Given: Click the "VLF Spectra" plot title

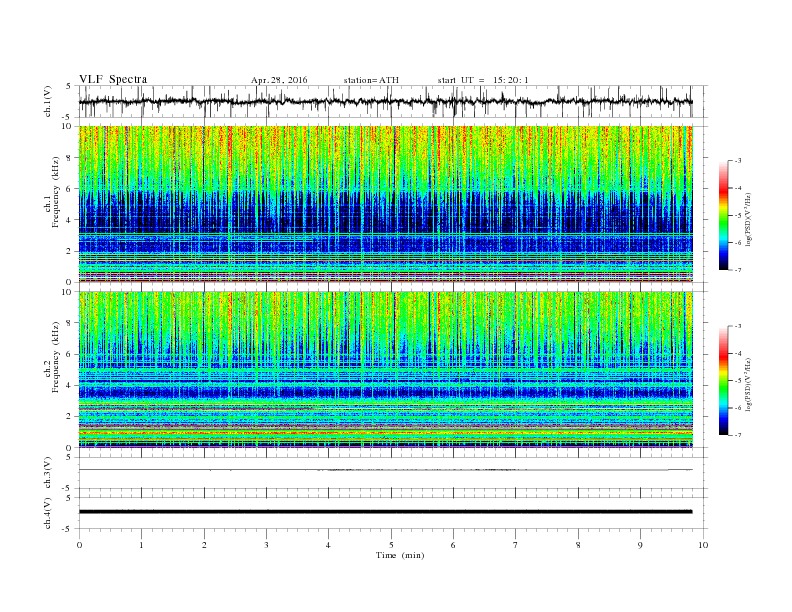Looking at the screenshot, I should pos(113,79).
